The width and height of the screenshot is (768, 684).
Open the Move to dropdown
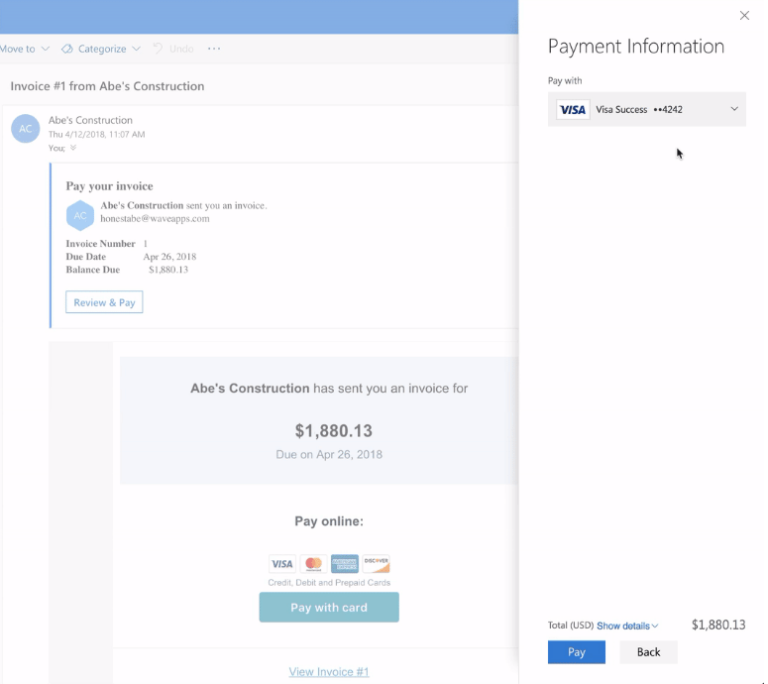point(24,49)
